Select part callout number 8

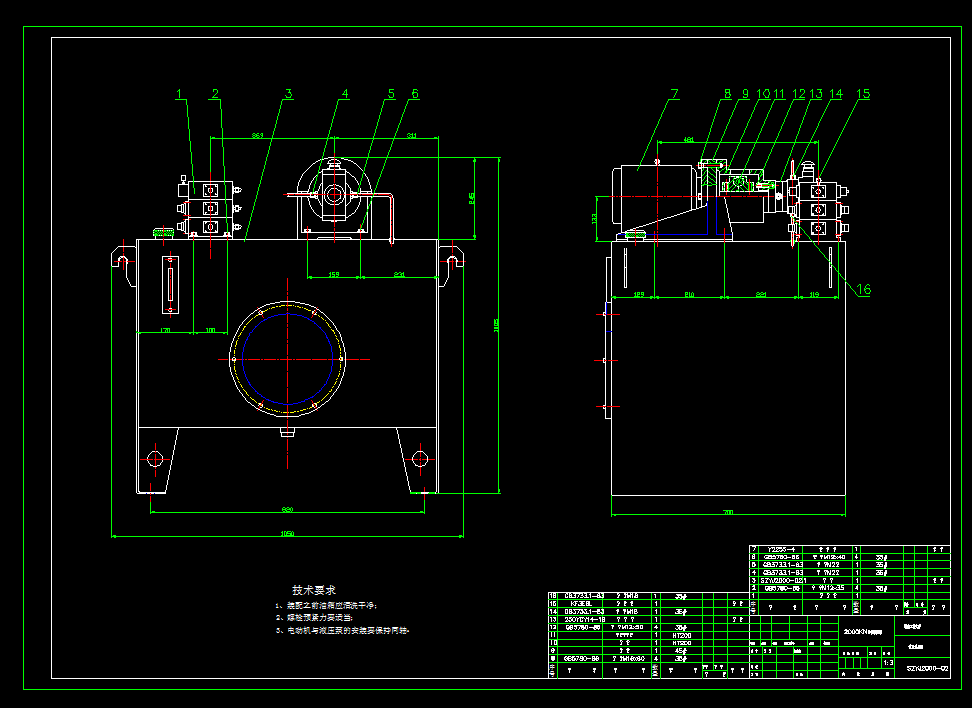(728, 94)
